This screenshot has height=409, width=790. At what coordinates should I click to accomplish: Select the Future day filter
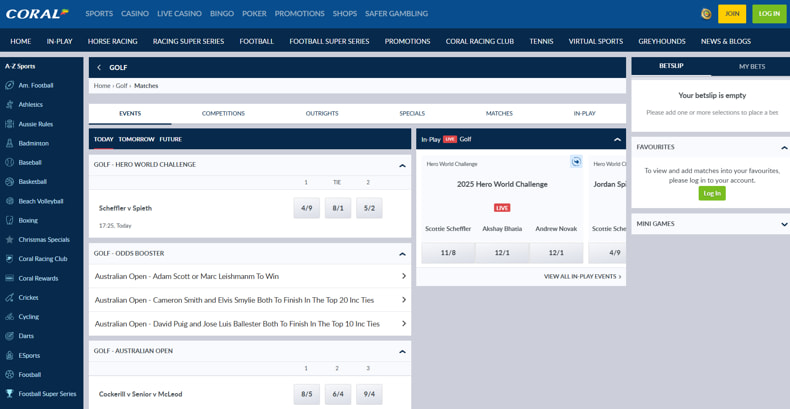point(171,140)
